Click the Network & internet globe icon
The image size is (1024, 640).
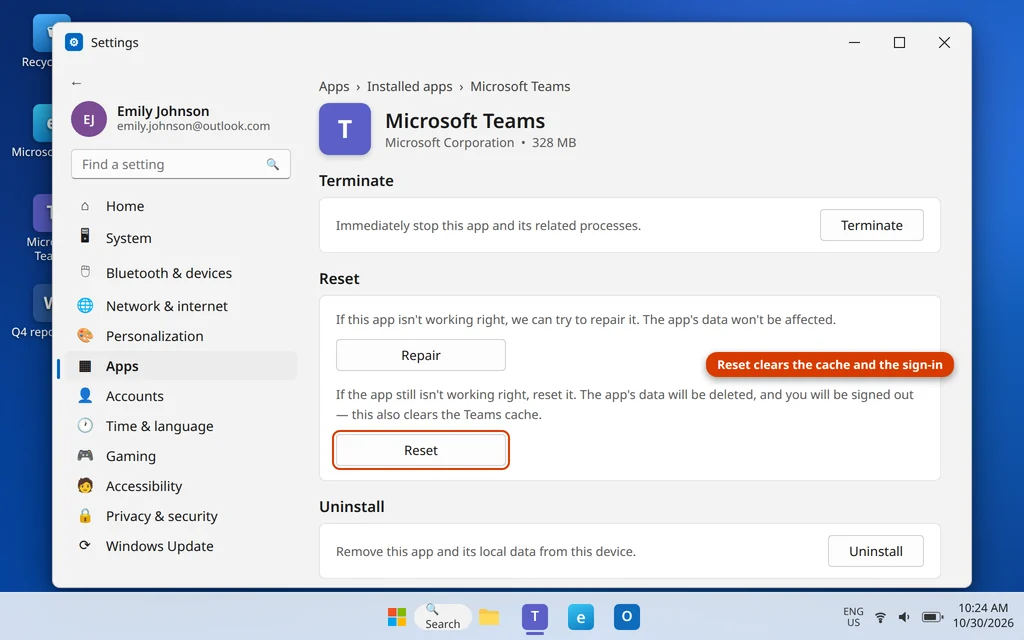click(x=85, y=306)
